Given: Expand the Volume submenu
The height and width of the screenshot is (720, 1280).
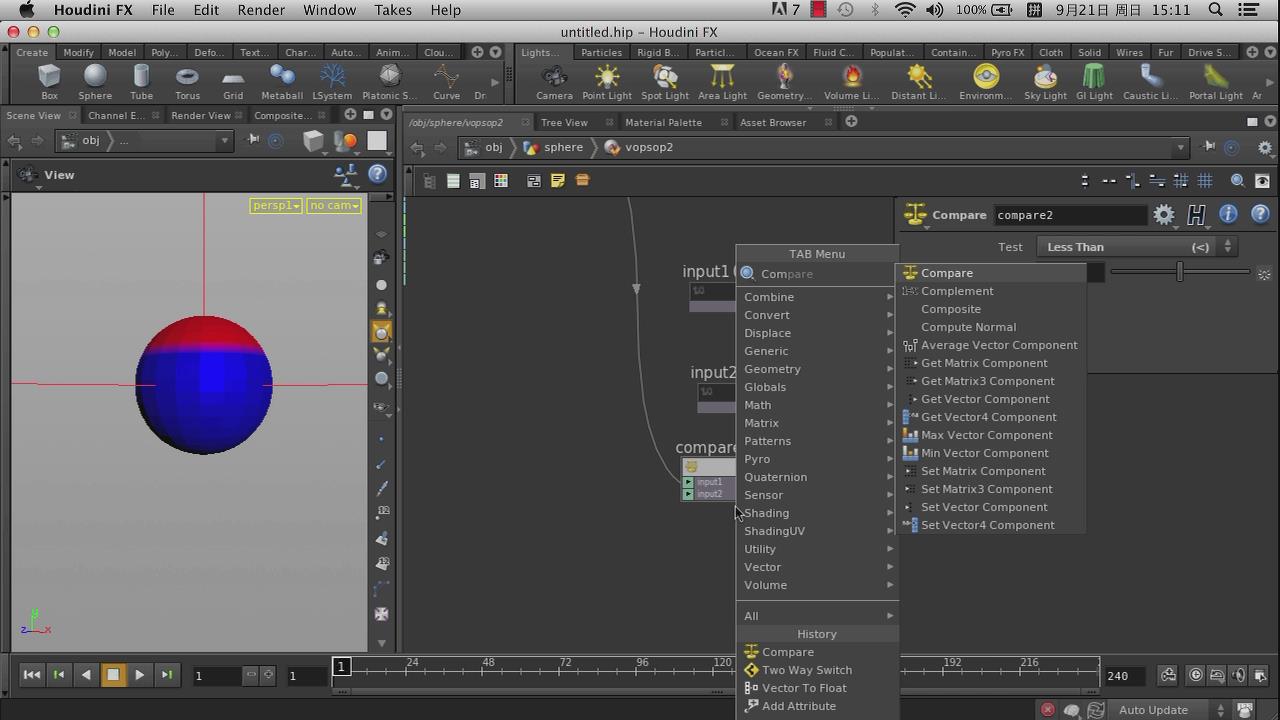Looking at the screenshot, I should click(817, 585).
